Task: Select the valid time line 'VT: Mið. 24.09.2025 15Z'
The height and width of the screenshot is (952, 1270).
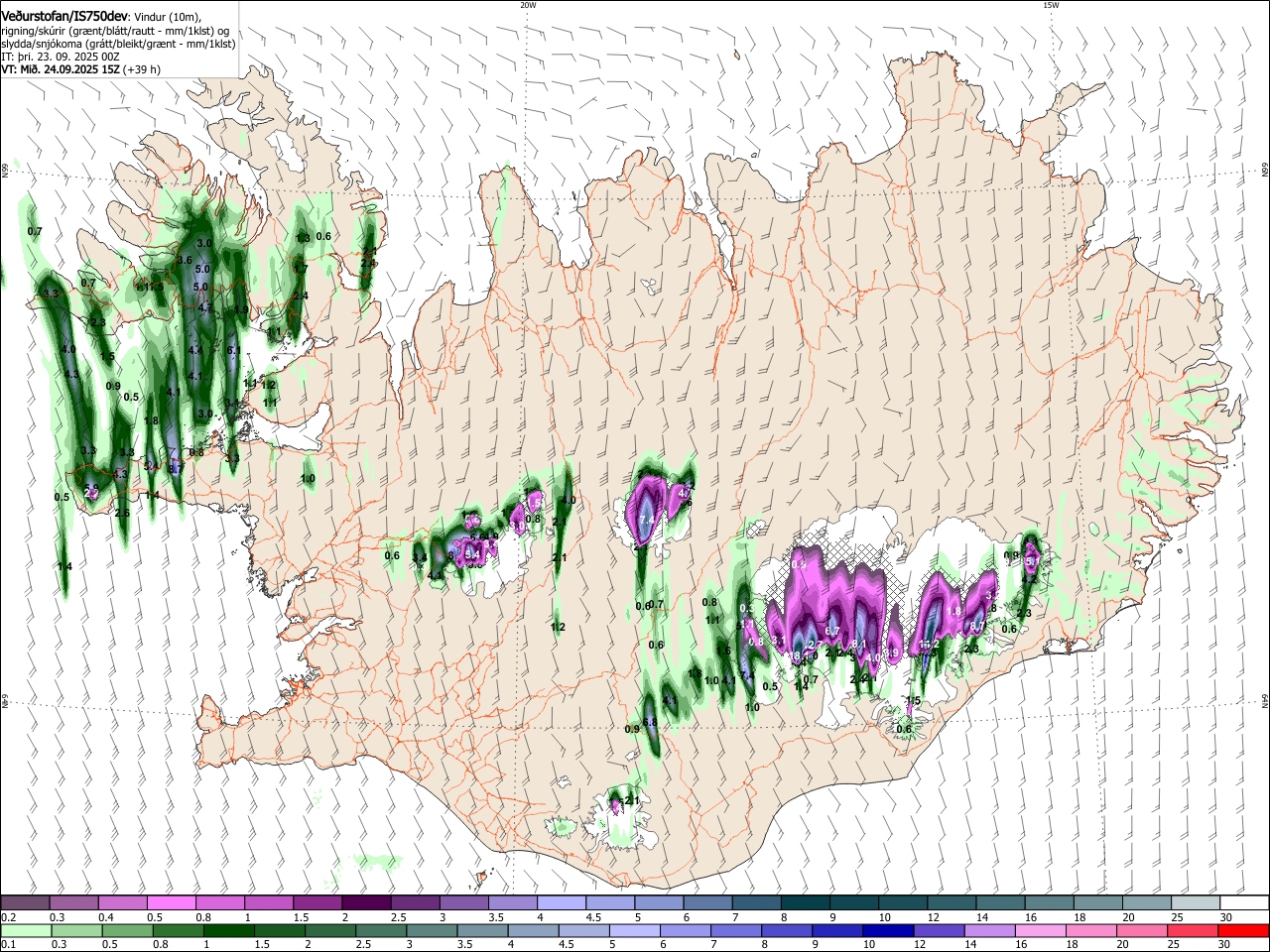Action: (x=60, y=69)
